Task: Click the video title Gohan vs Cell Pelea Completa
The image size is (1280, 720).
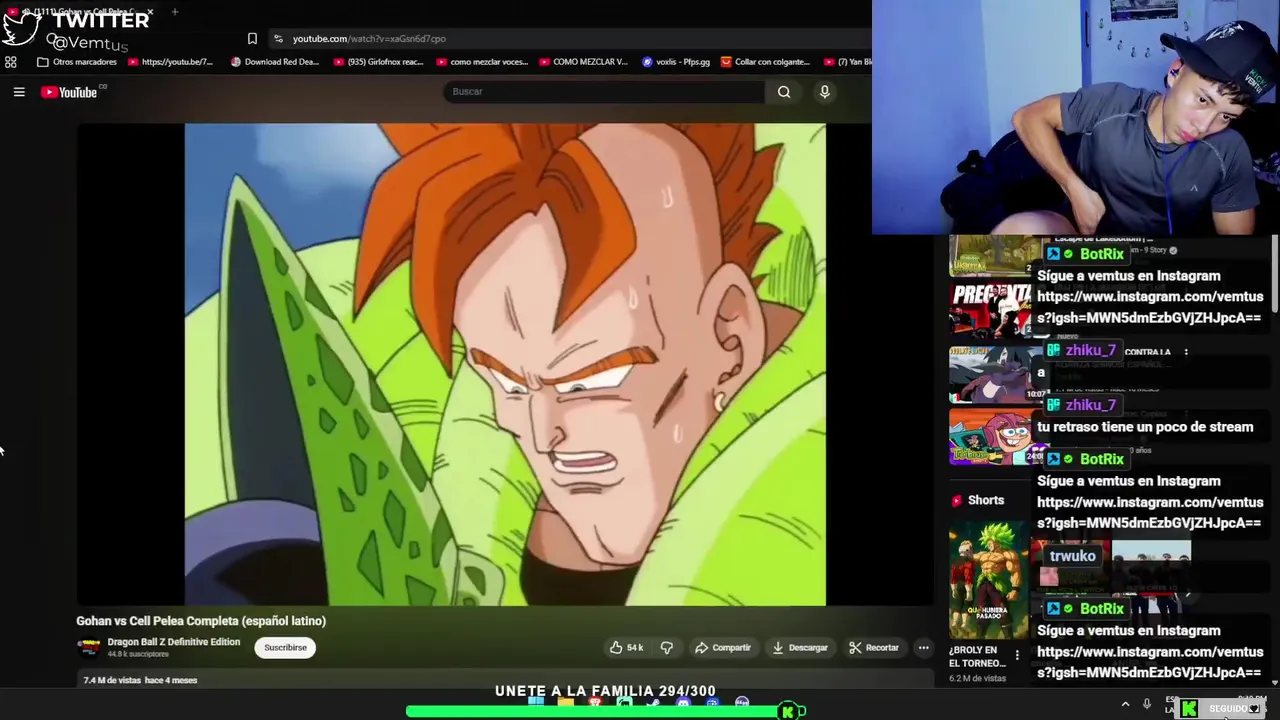Action: (x=201, y=621)
